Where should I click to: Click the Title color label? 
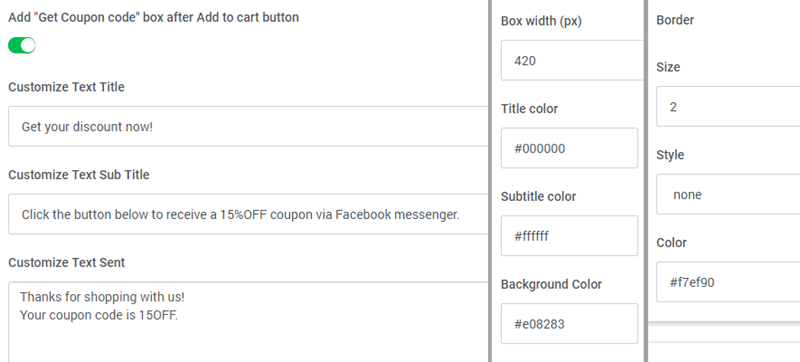pos(529,109)
